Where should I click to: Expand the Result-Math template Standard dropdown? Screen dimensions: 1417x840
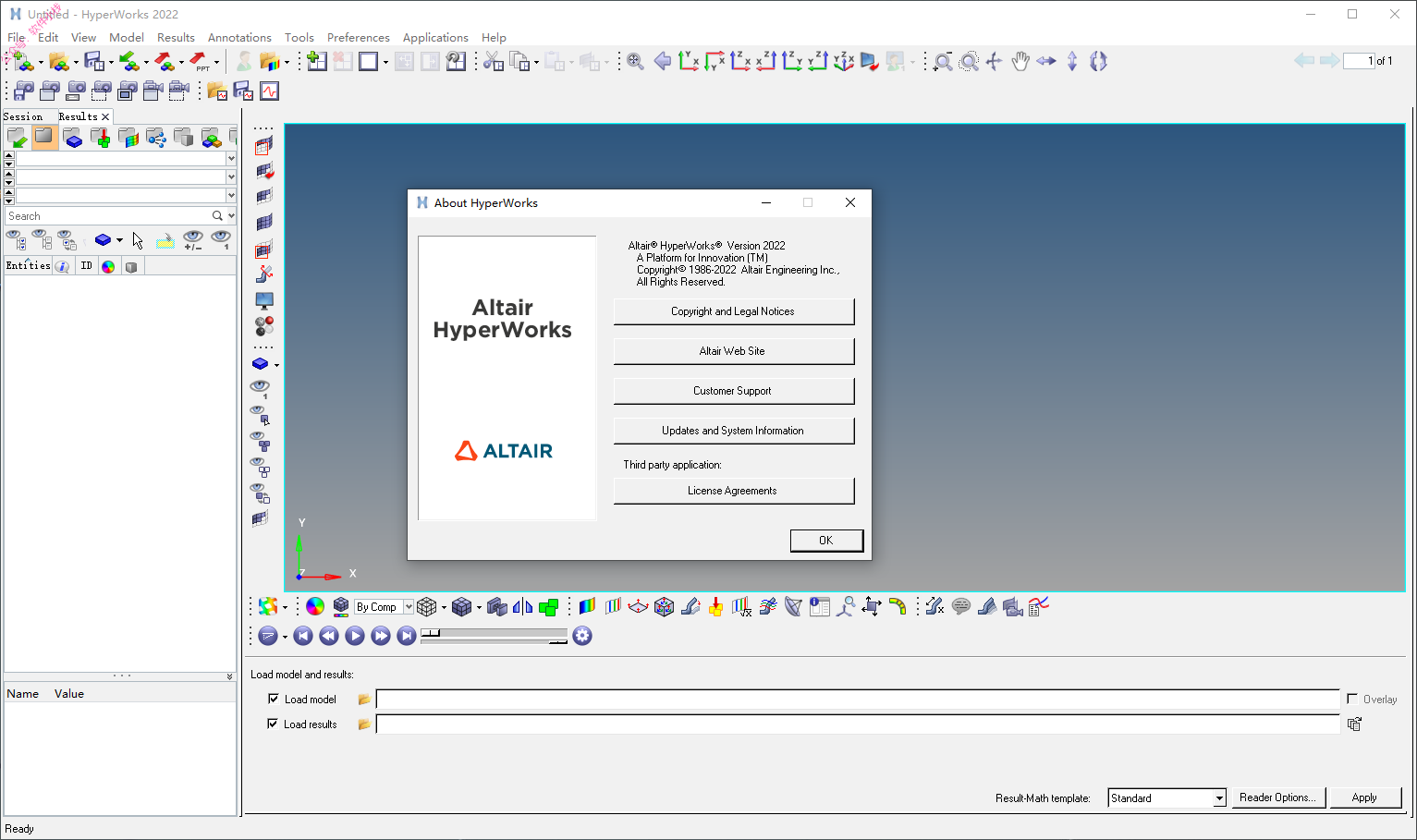[1219, 798]
